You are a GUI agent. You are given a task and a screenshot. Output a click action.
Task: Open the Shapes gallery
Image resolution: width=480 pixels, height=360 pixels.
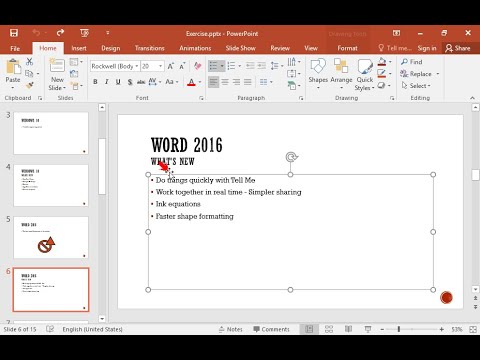click(318, 74)
